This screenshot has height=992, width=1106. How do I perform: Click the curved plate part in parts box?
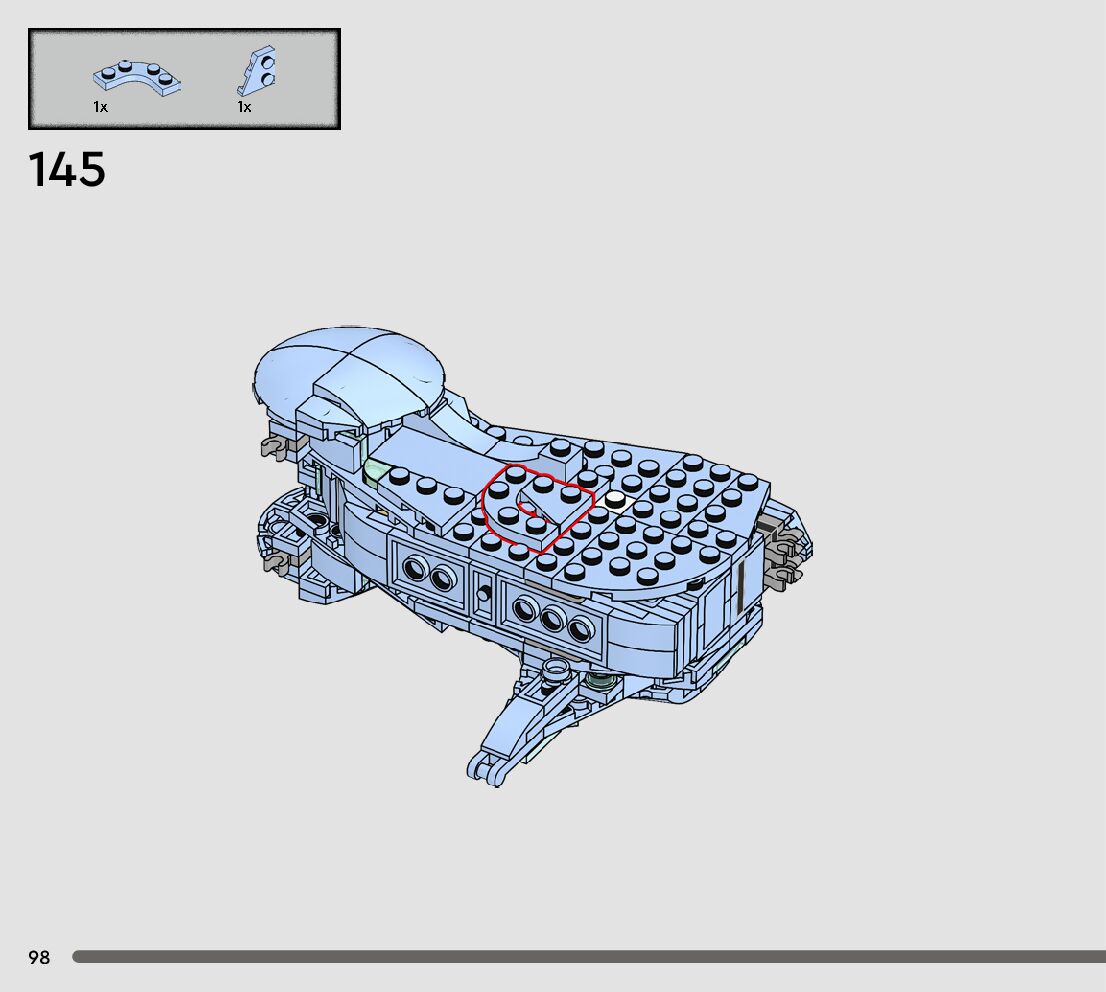(136, 78)
